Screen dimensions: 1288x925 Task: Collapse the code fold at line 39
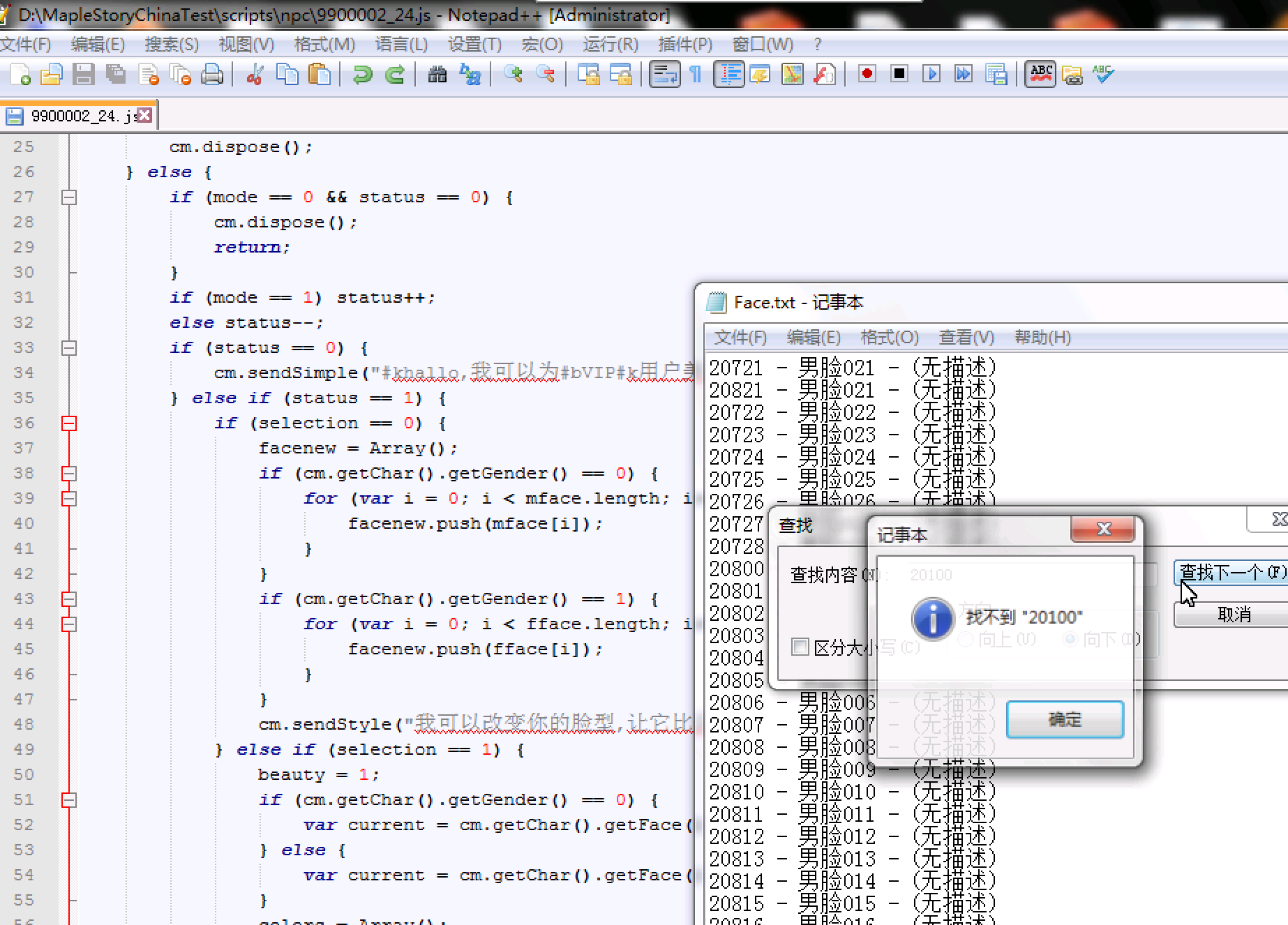pos(69,499)
